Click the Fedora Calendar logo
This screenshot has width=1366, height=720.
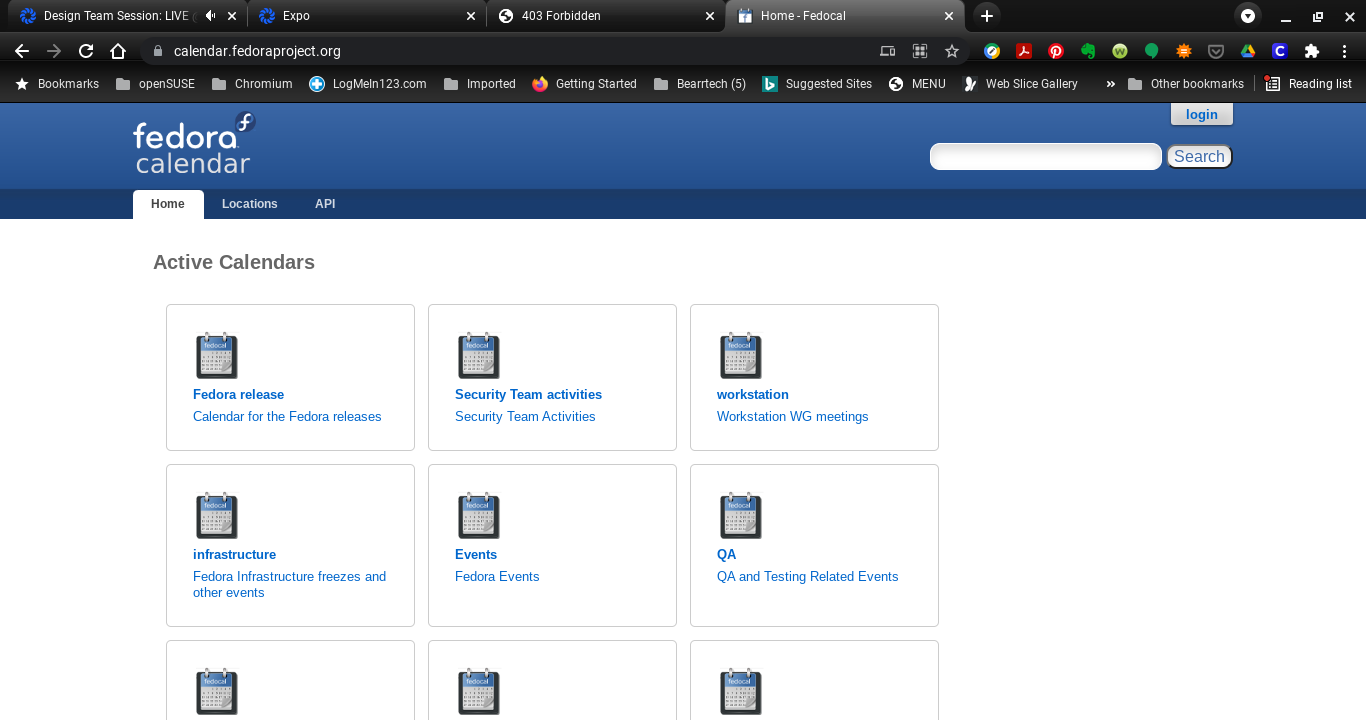(194, 143)
